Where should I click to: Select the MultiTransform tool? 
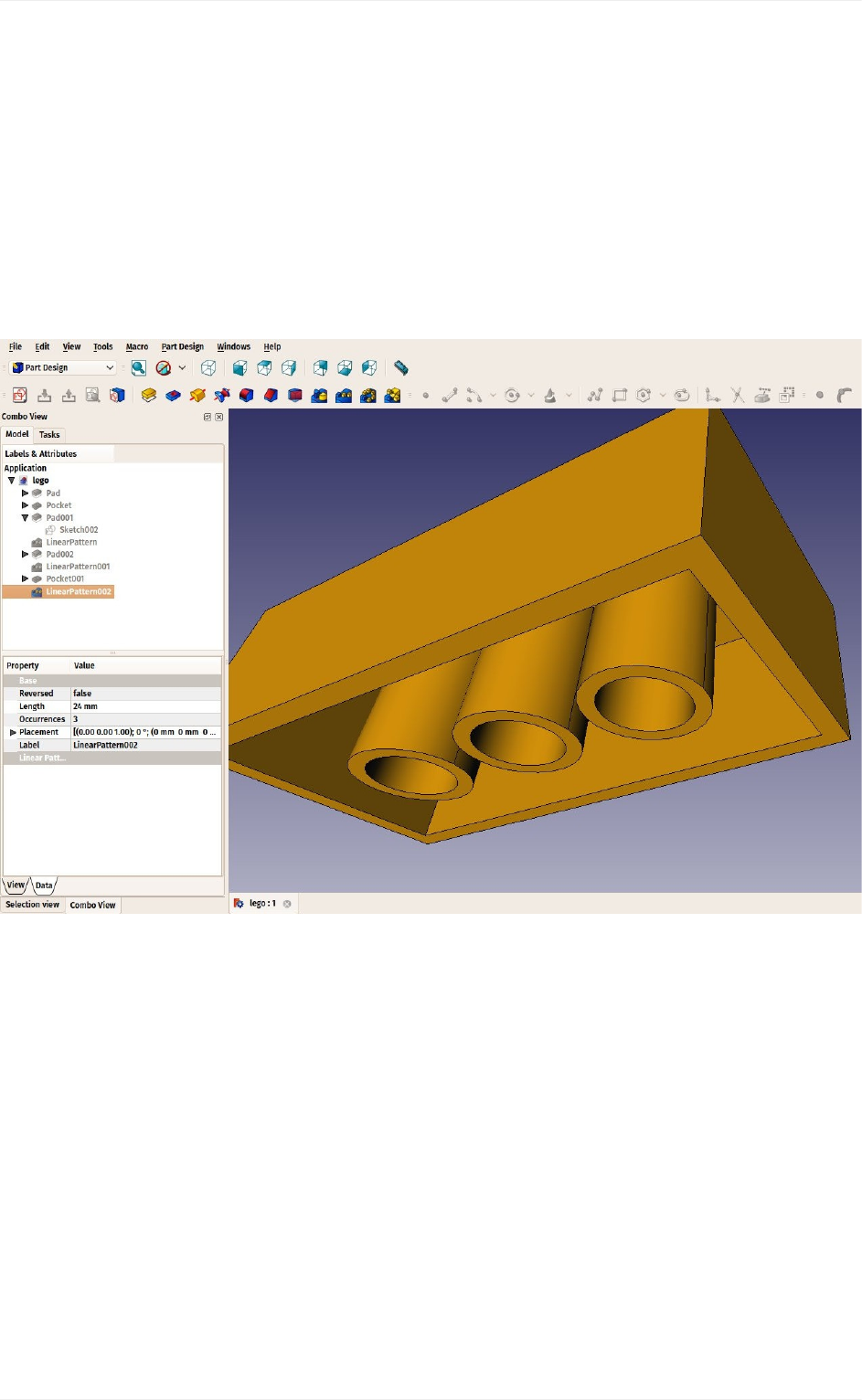point(392,395)
